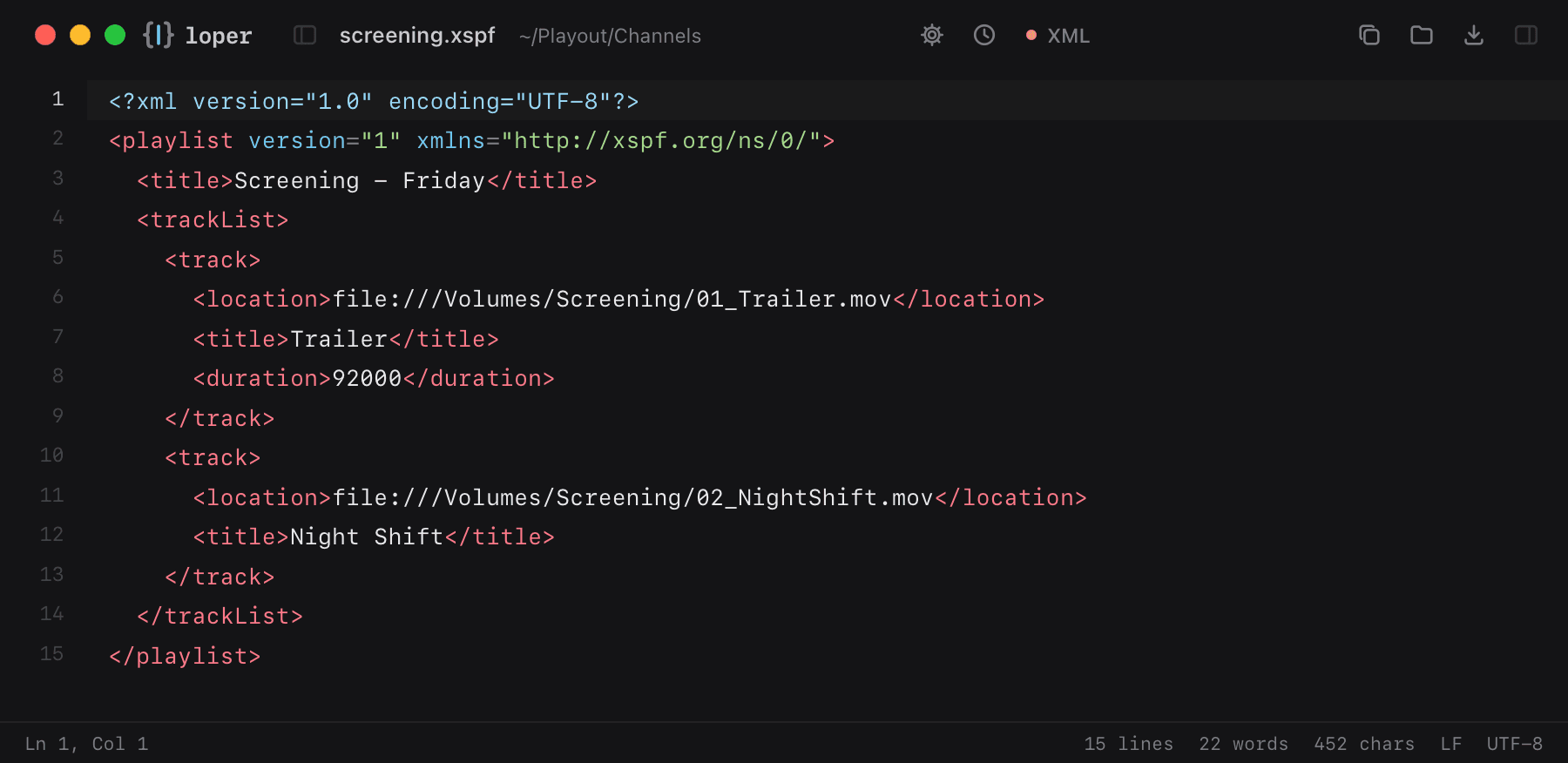This screenshot has width=1568, height=763.
Task: Change the XML language mode
Action: pyautogui.click(x=1058, y=36)
